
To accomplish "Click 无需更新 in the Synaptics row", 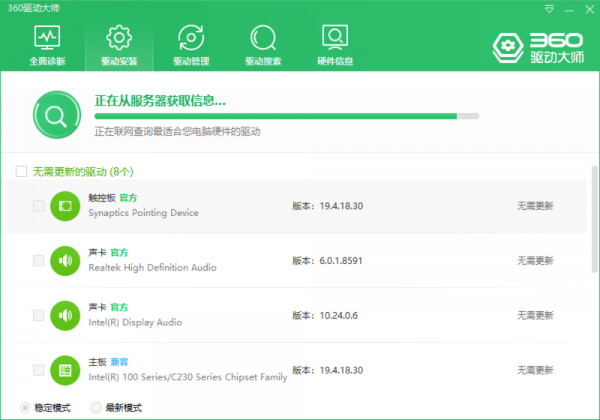I will (x=535, y=206).
